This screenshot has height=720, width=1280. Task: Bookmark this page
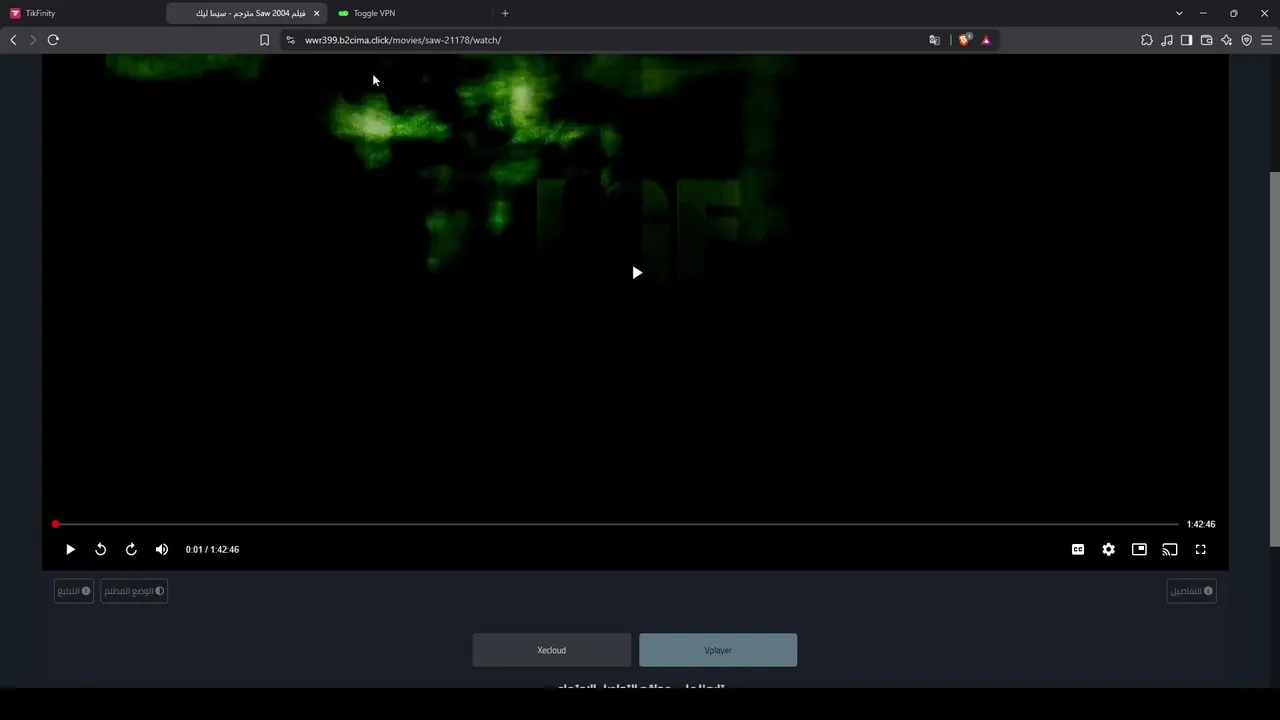pos(264,40)
